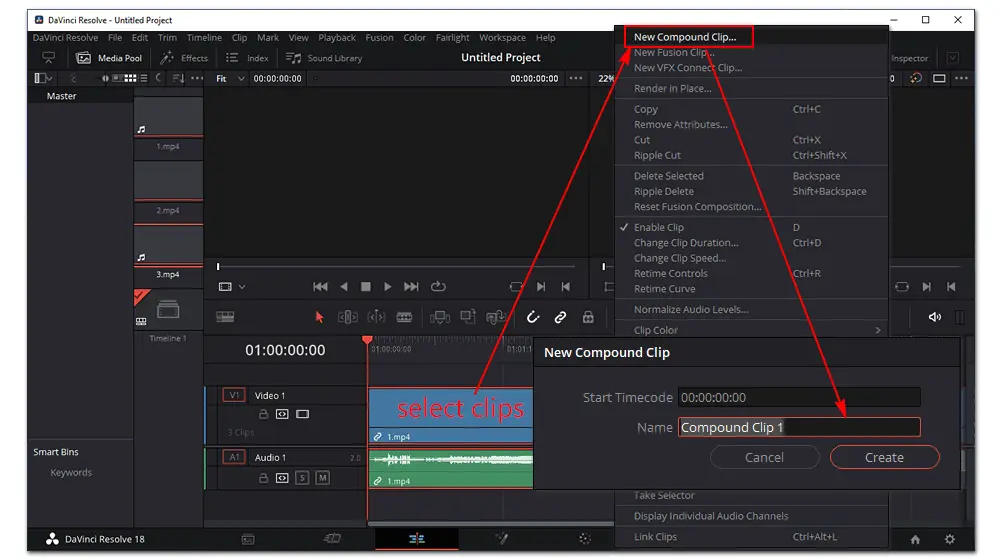
Task: Go to Project Home icon
Action: (915, 539)
